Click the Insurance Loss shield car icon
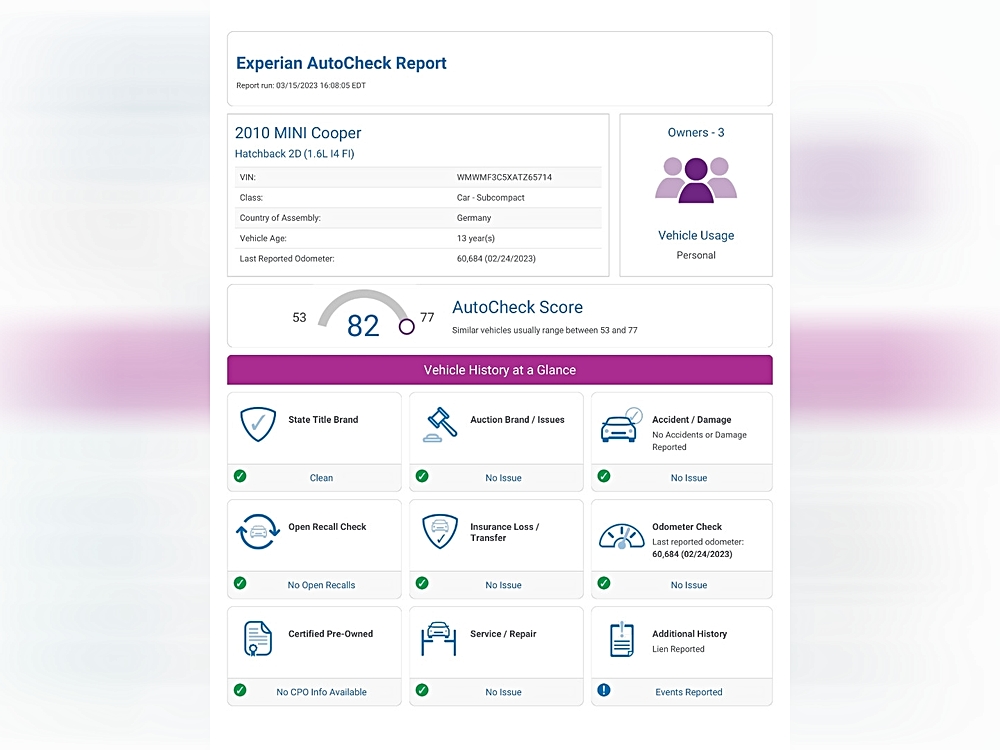The width and height of the screenshot is (1000, 750). coord(440,532)
